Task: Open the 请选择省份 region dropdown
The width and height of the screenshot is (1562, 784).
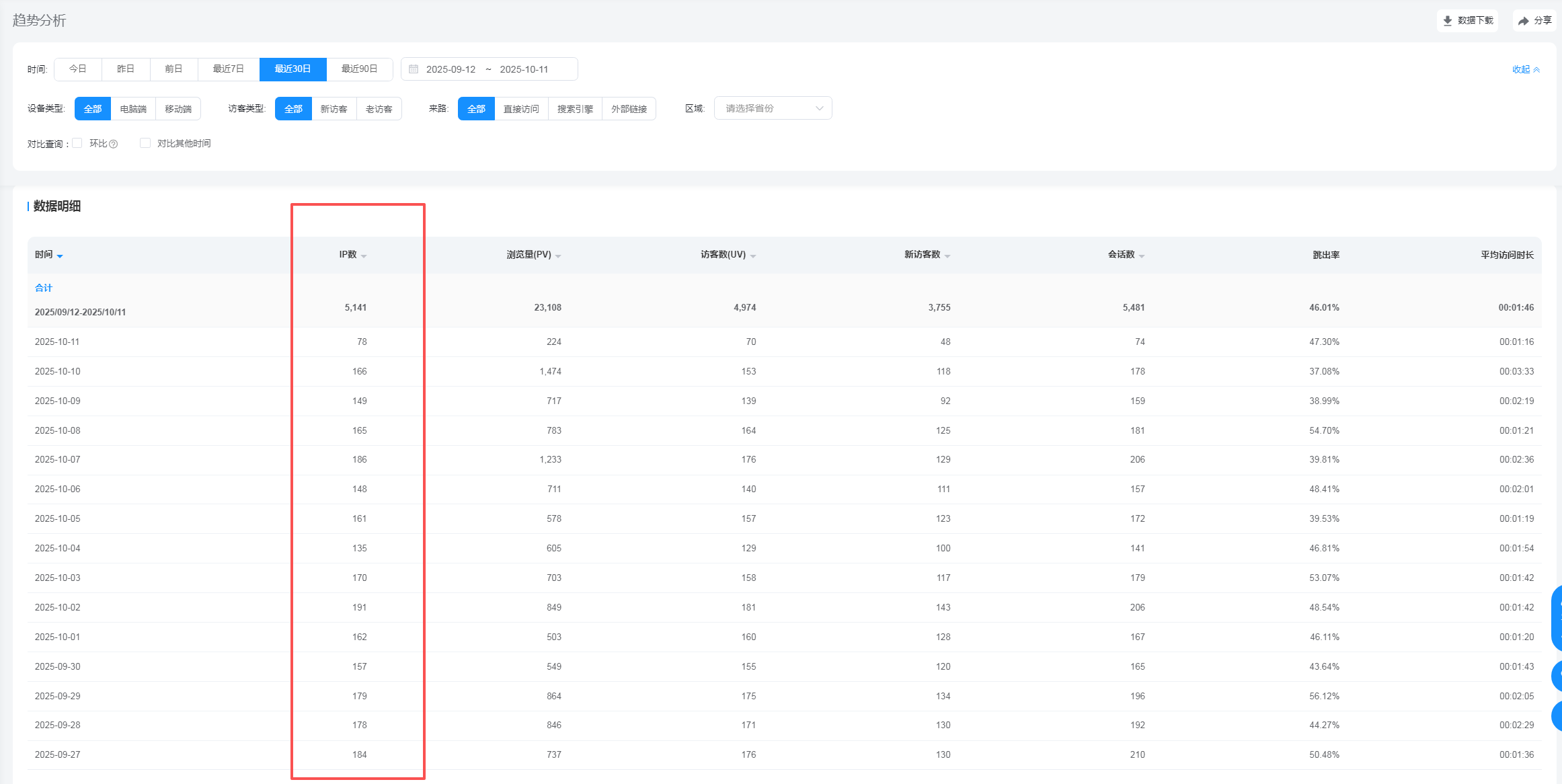Action: pos(773,108)
